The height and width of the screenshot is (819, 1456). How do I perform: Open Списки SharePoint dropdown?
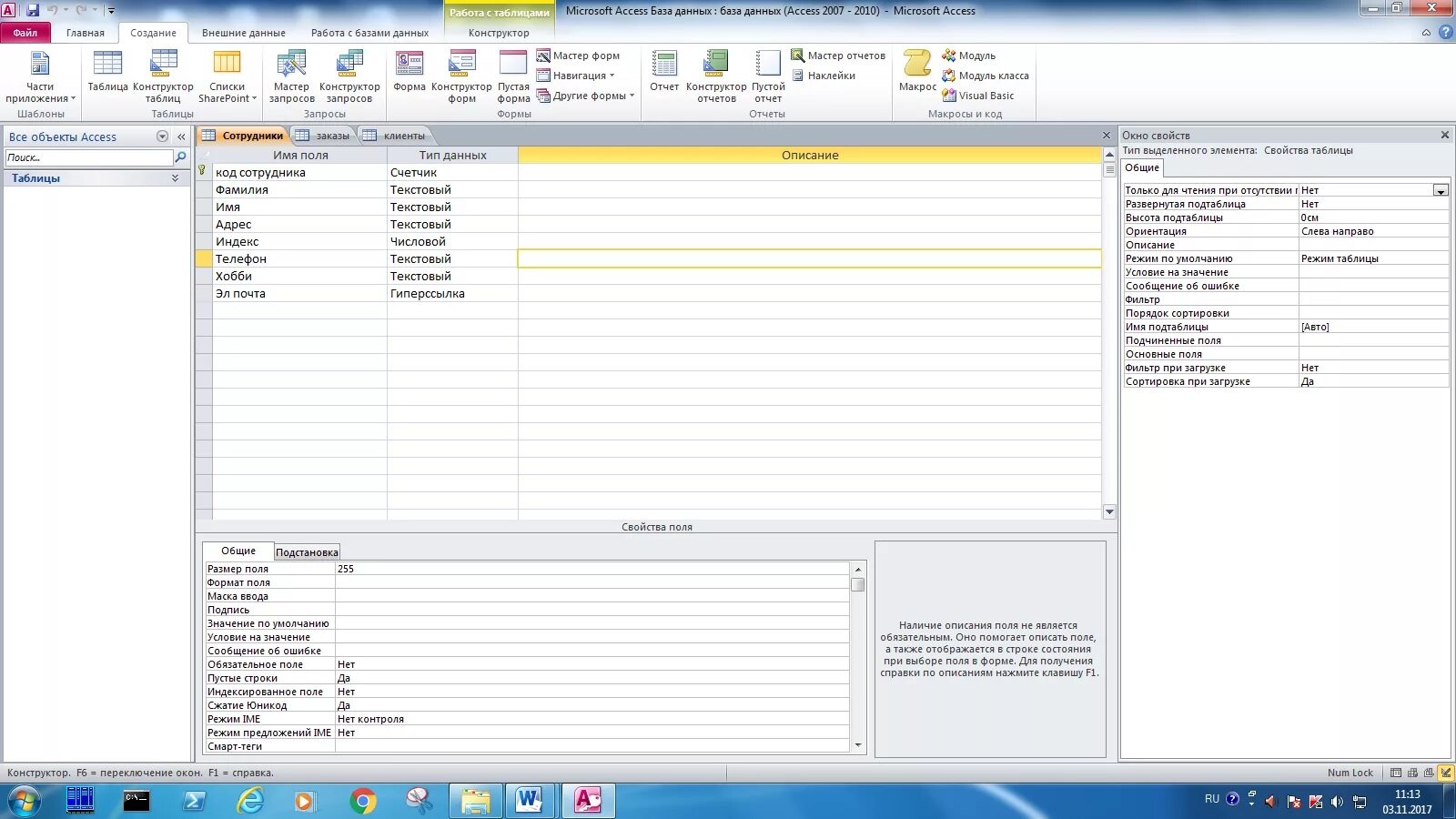tap(227, 77)
